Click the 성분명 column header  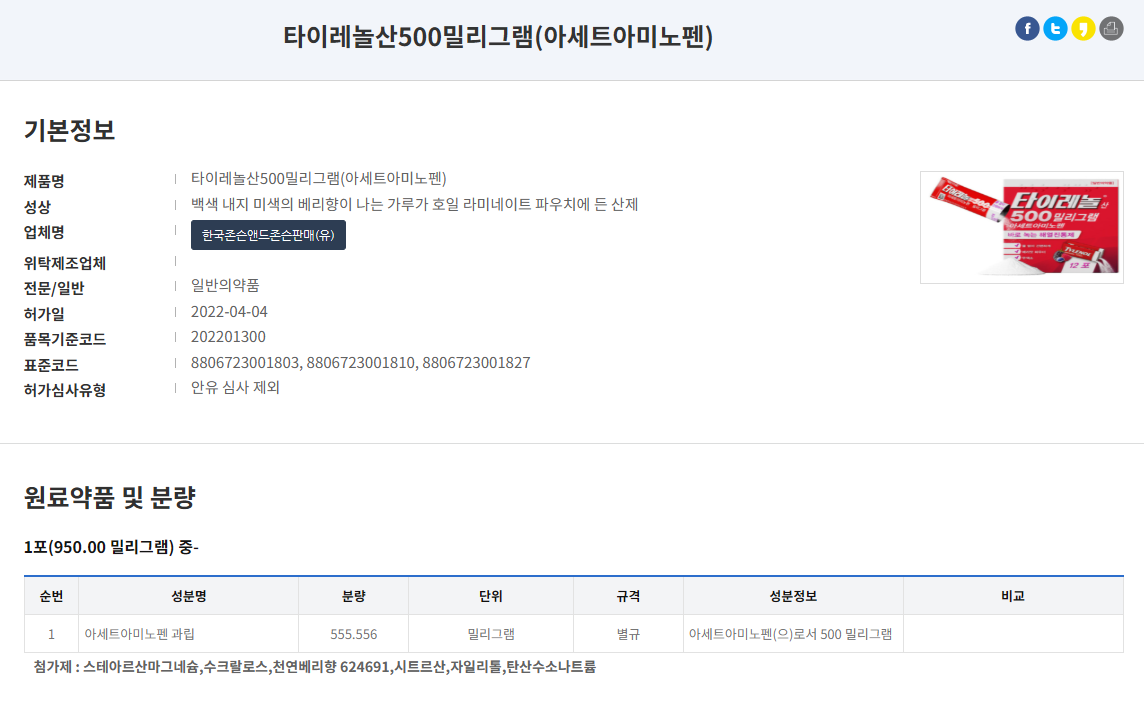point(188,596)
